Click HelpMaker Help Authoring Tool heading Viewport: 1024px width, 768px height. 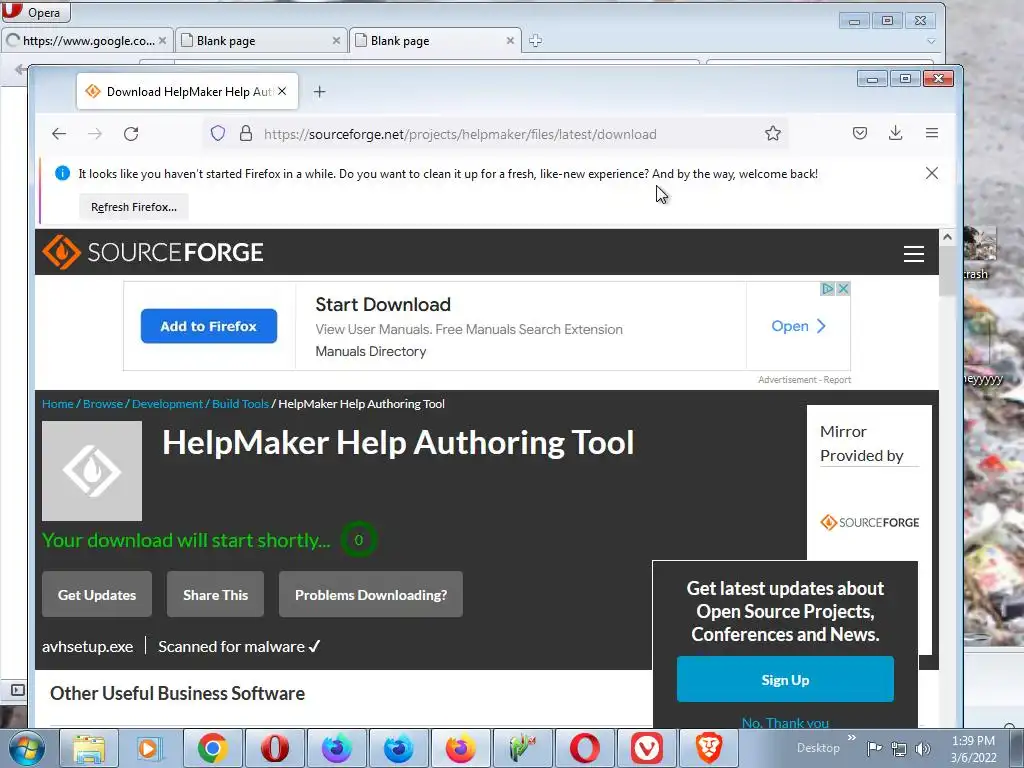(398, 443)
